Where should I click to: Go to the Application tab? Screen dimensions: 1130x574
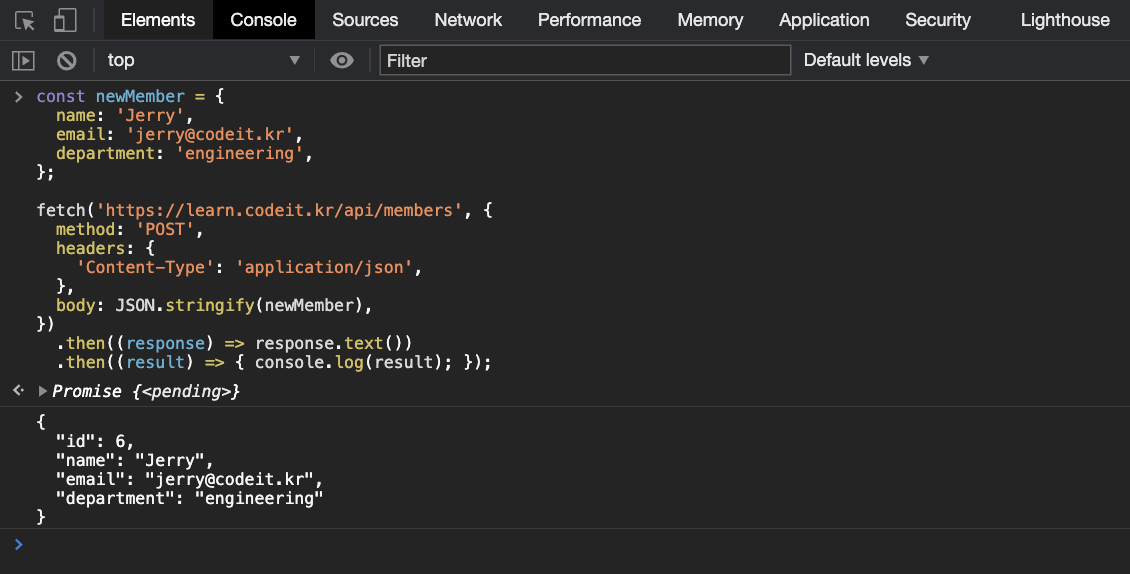tap(824, 20)
